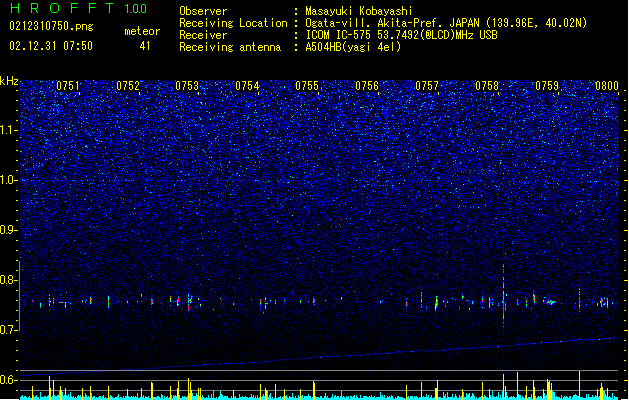Click the 0.8 kHz axis label
This screenshot has height=400, width=629.
point(9,280)
